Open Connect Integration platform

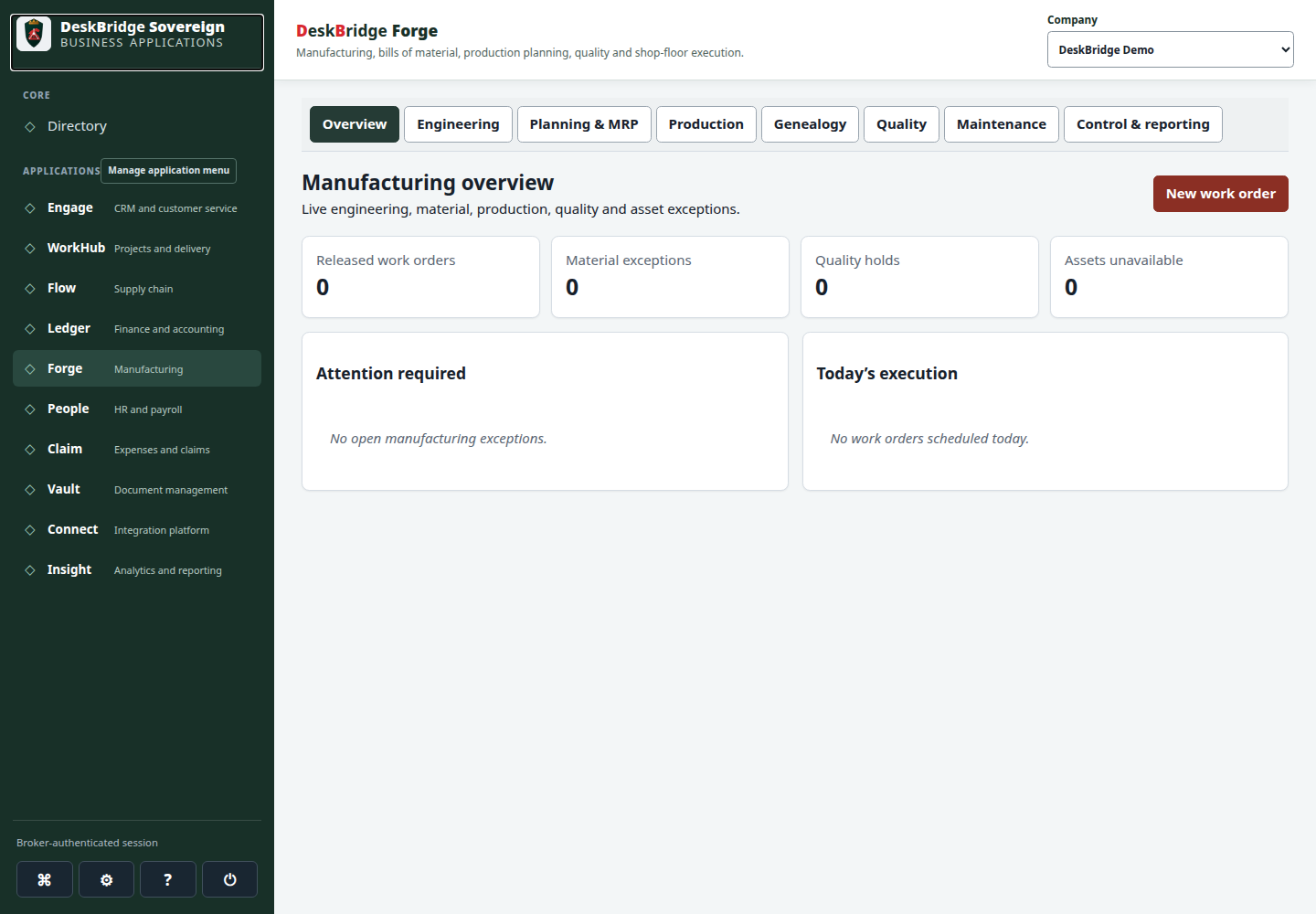point(137,530)
